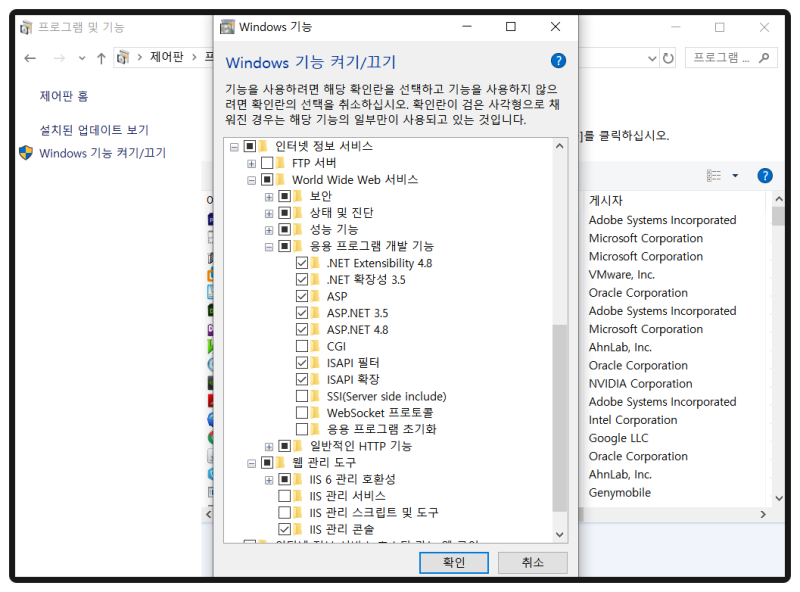
Task: Click the folder icon next to CGI
Action: (x=315, y=346)
